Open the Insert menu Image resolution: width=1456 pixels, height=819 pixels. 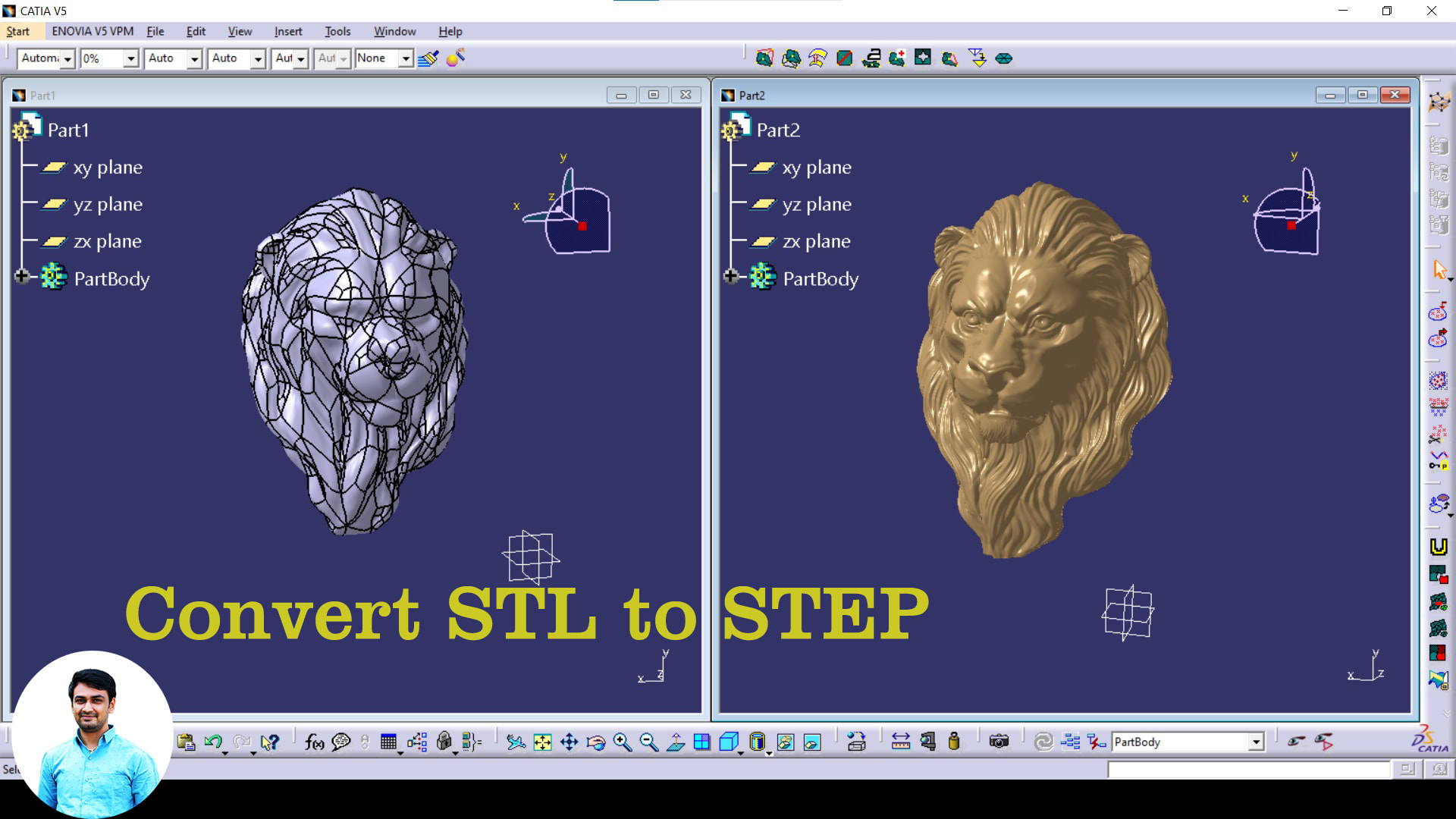click(287, 31)
